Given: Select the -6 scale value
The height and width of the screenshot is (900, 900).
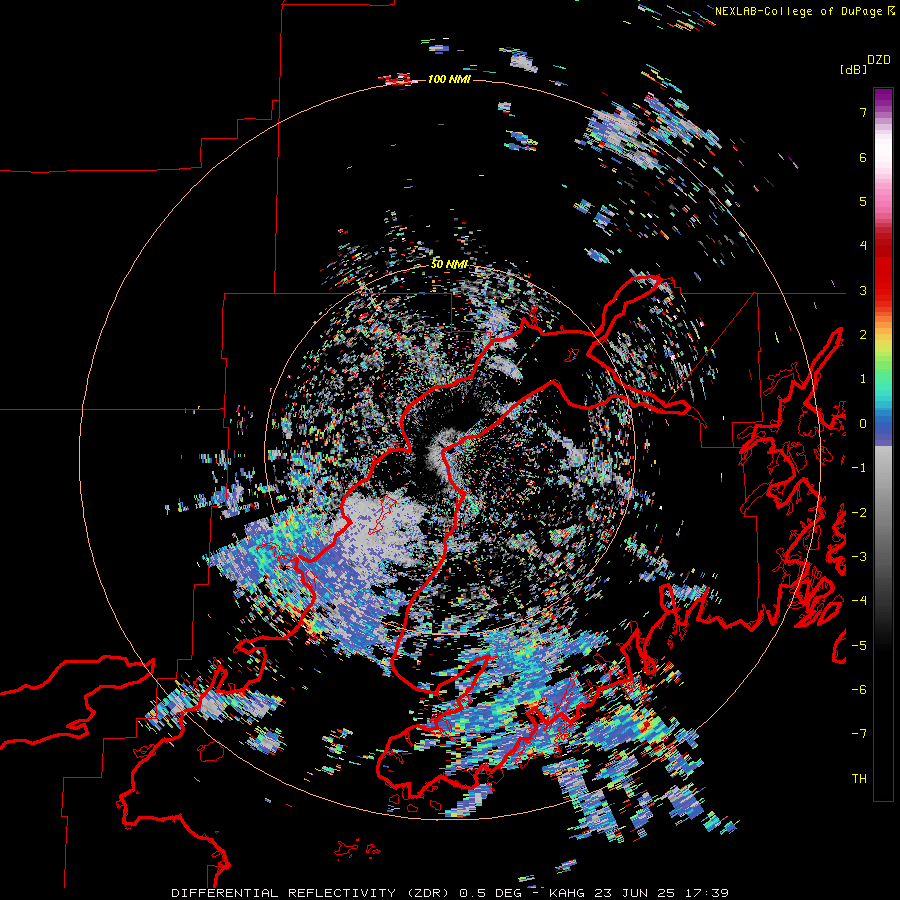Looking at the screenshot, I should [x=859, y=690].
